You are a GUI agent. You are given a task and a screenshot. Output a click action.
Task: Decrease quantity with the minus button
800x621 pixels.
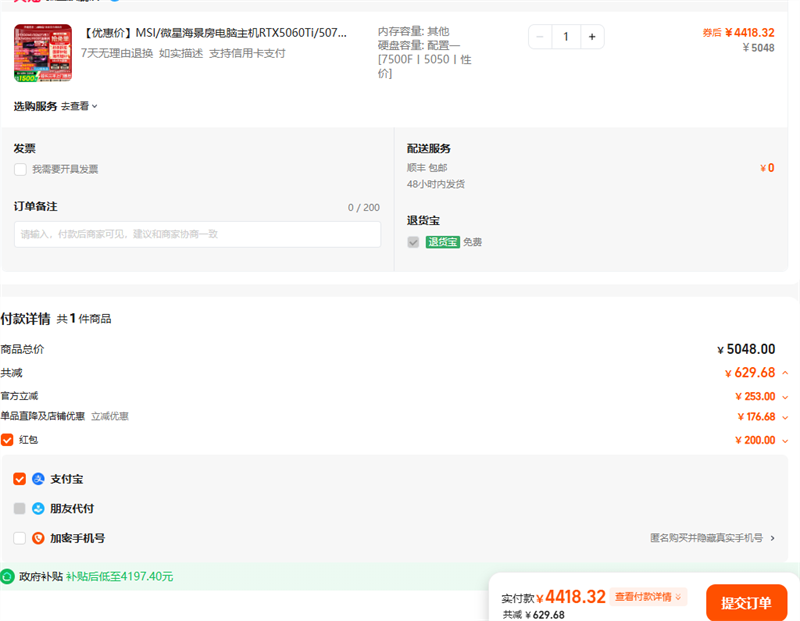click(x=541, y=37)
